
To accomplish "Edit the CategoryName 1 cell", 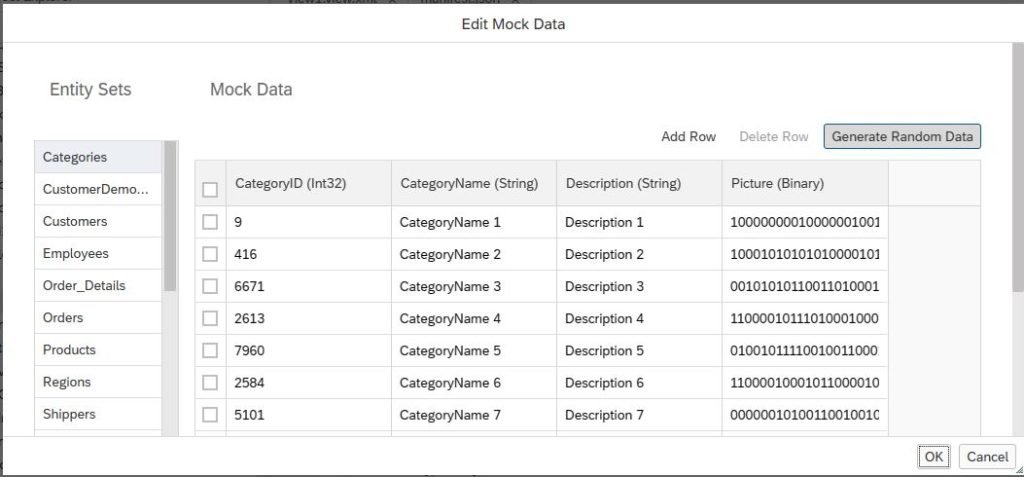I will (474, 222).
